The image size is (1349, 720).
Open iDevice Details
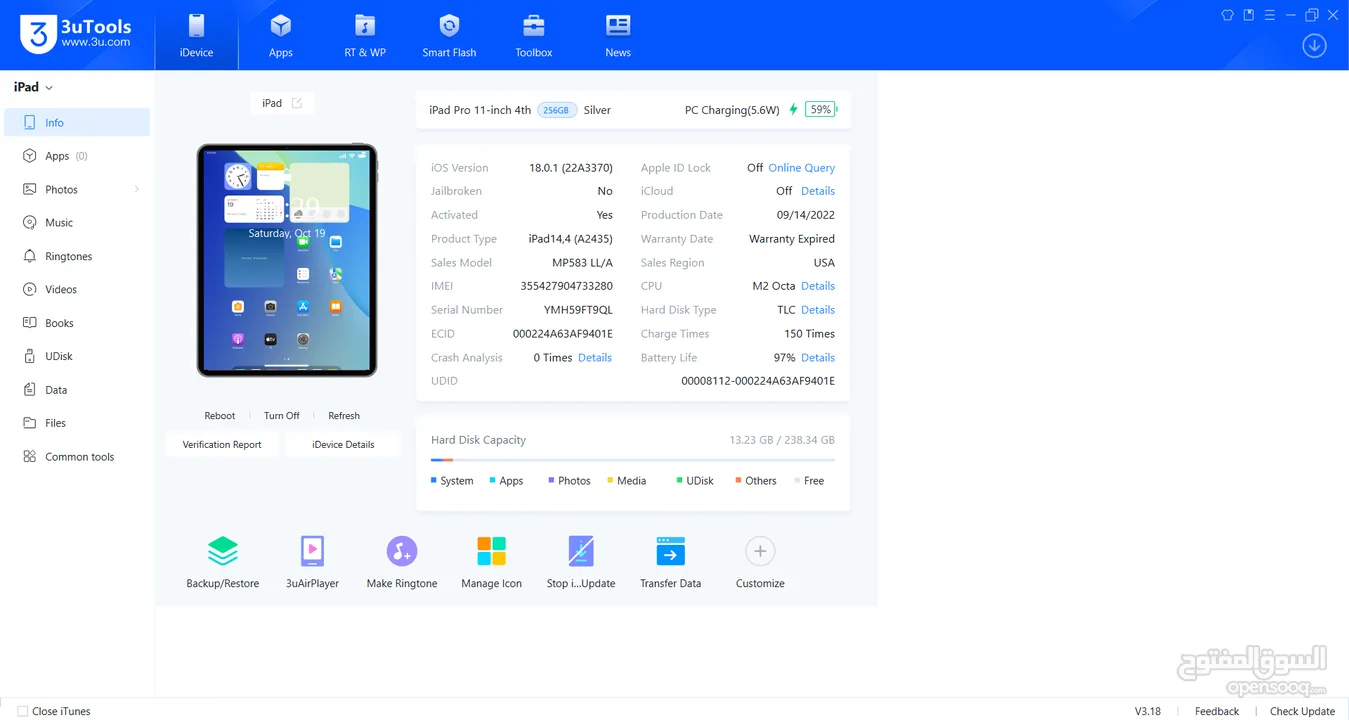tap(343, 445)
